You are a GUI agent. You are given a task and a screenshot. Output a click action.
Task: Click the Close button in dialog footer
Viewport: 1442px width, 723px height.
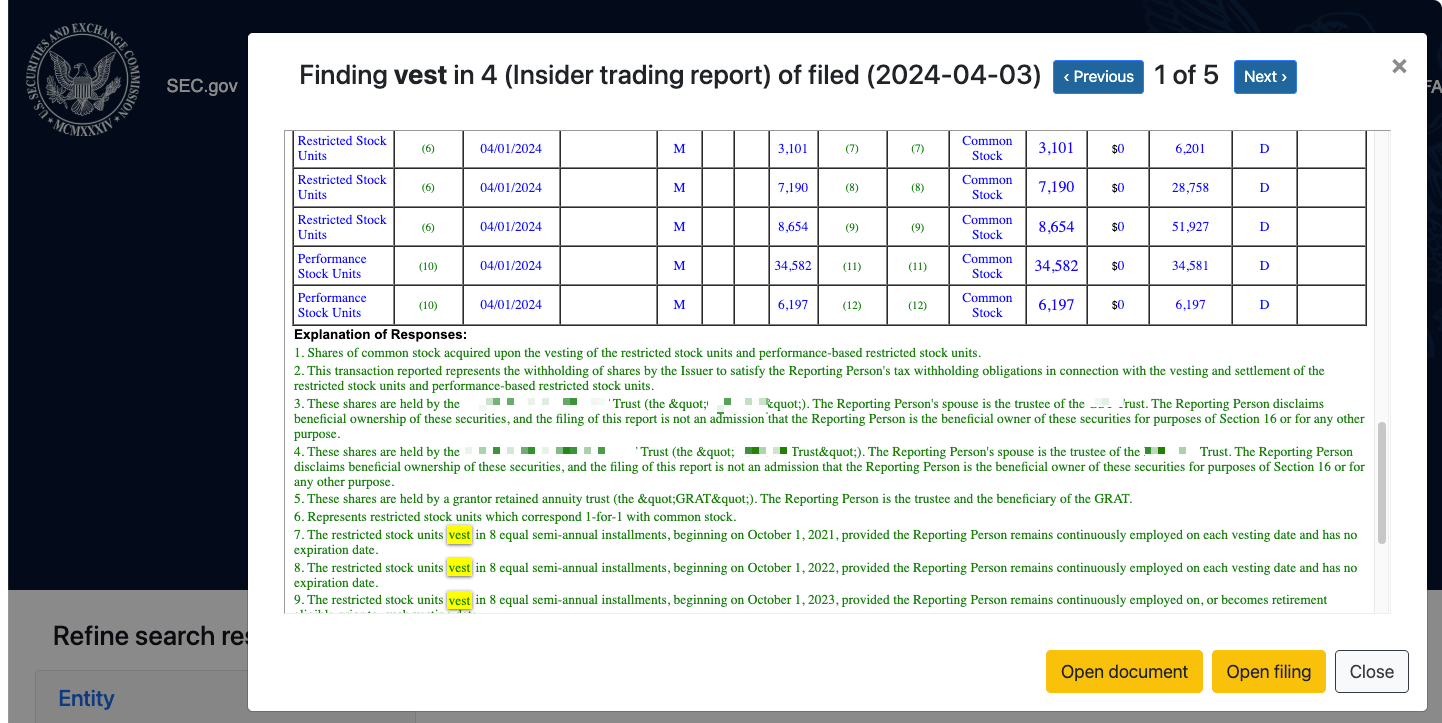tap(1371, 671)
